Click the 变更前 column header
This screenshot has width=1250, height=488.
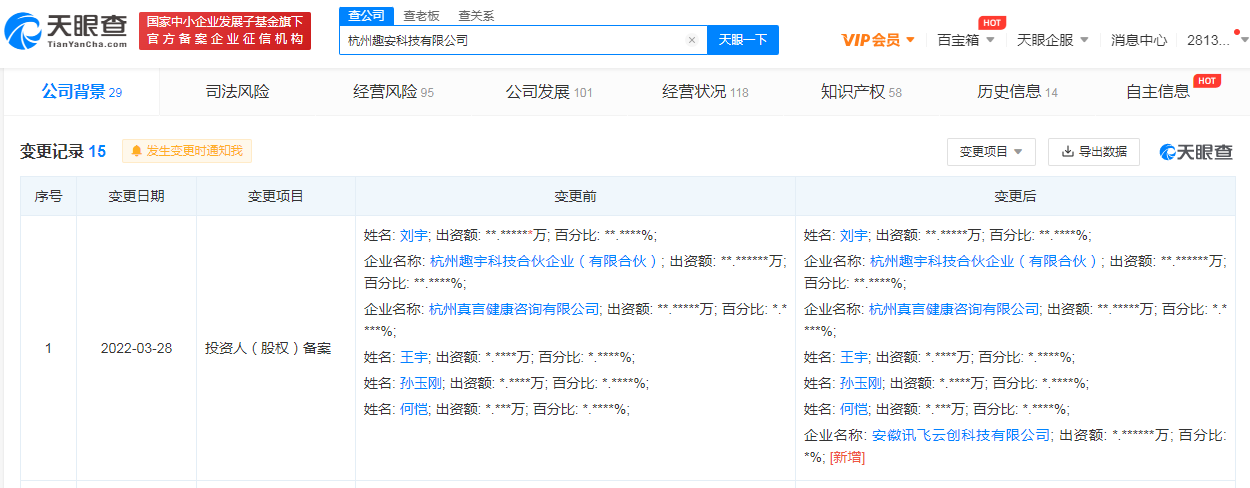575,196
